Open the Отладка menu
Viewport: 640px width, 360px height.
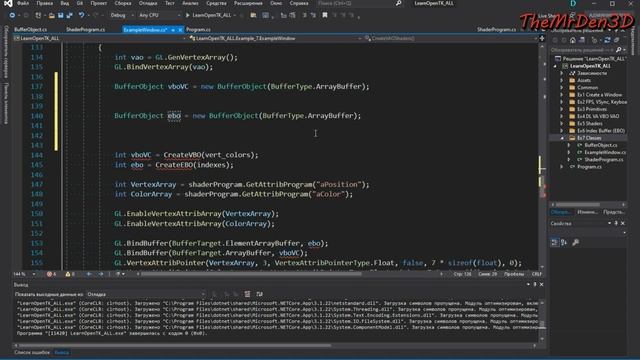click(x=148, y=3)
